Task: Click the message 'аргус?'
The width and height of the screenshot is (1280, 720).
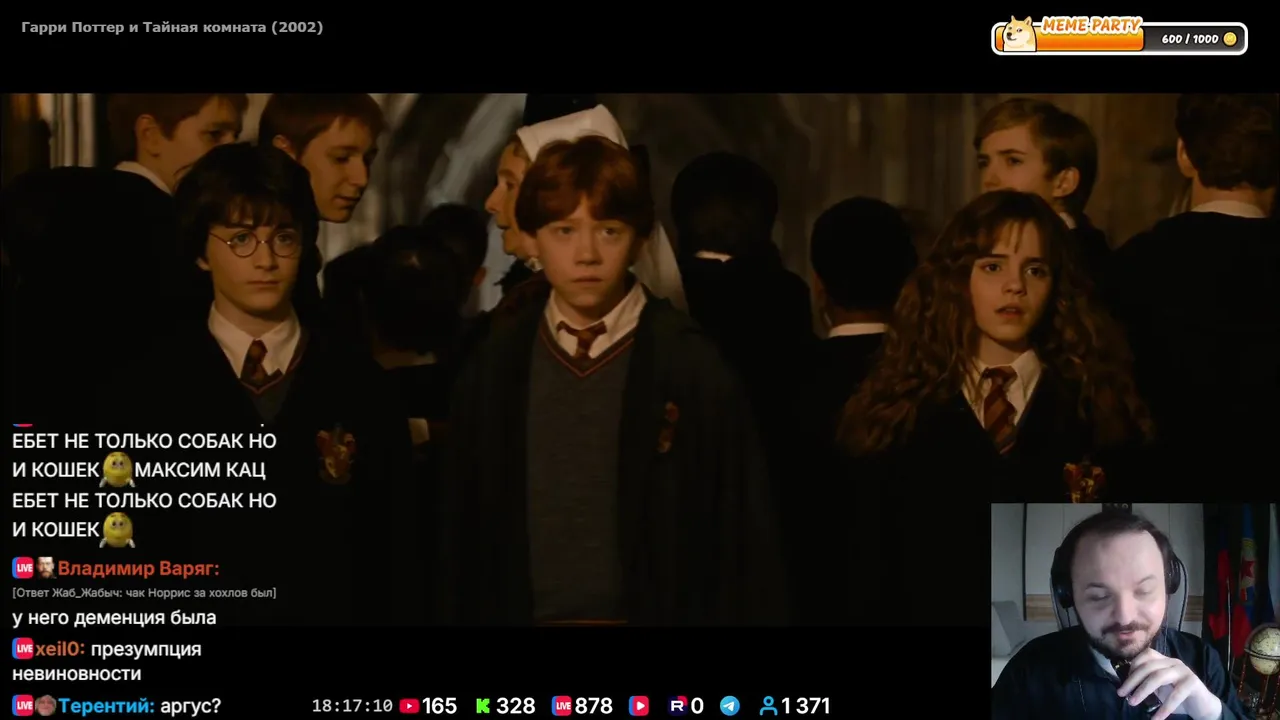Action: (x=190, y=706)
